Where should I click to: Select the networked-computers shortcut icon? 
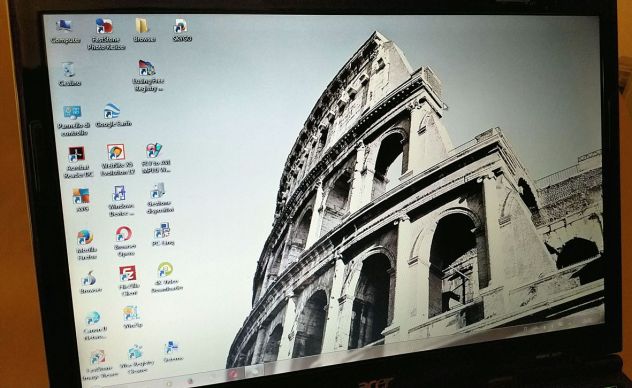pyautogui.click(x=162, y=231)
